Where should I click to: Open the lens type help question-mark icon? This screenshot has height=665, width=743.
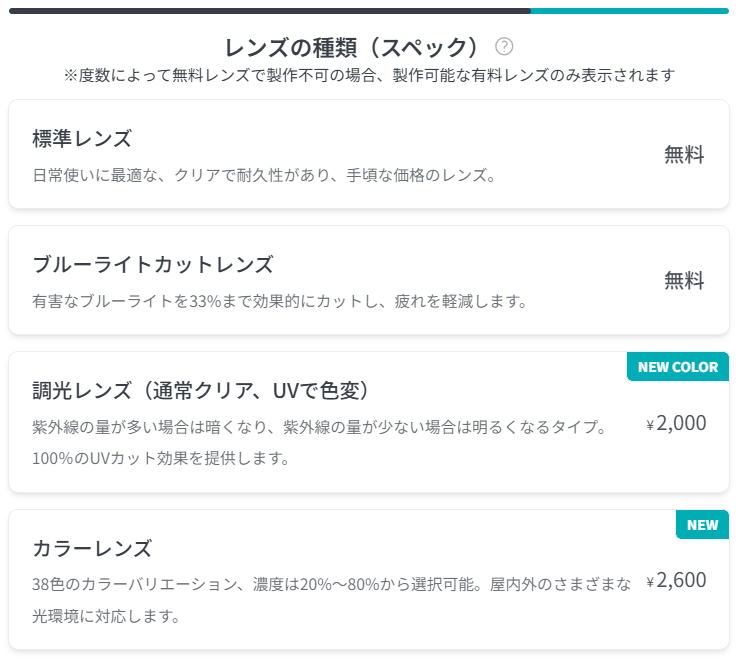click(x=504, y=46)
